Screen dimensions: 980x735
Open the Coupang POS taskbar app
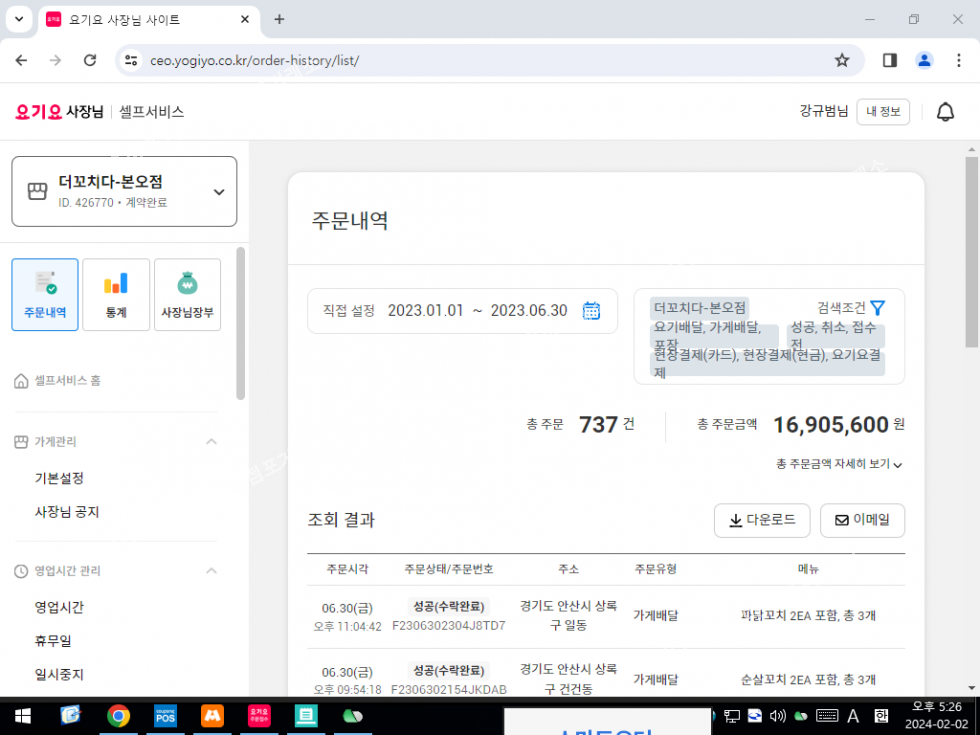tap(166, 716)
